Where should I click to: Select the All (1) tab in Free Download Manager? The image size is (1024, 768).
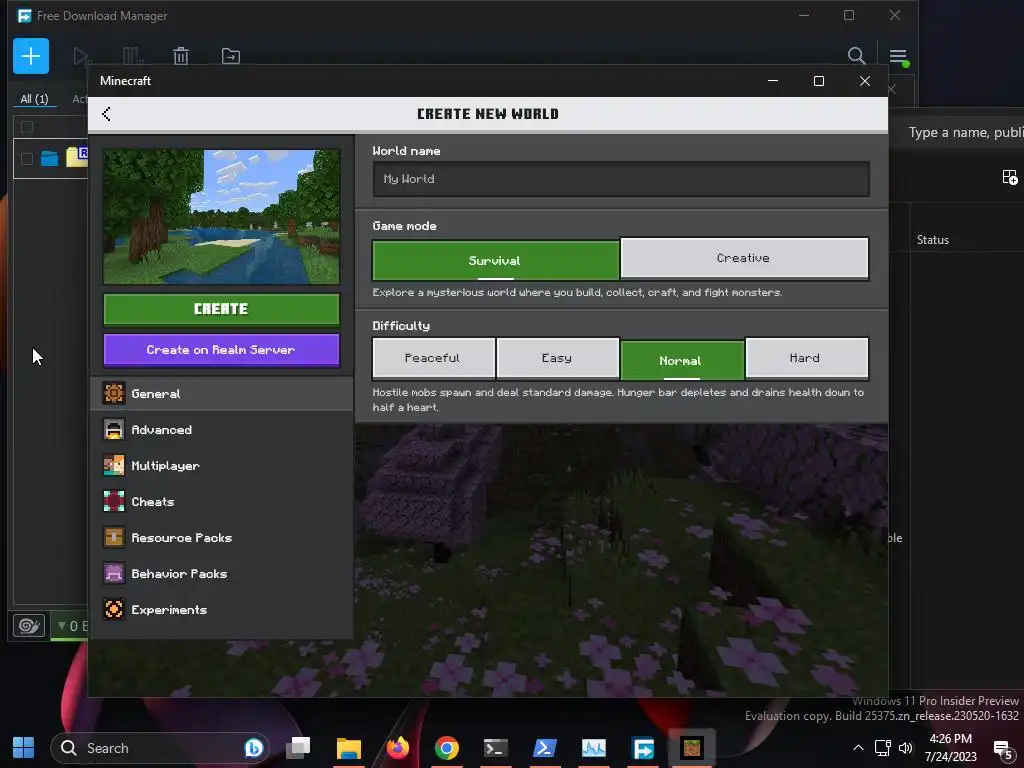[x=35, y=99]
